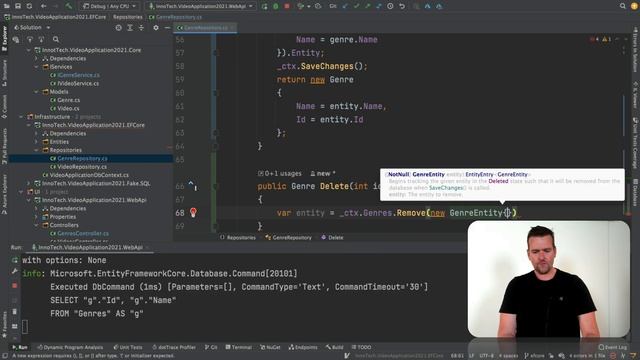Click the red Stop icon in Run panel
The image size is (640, 360).
point(15,285)
